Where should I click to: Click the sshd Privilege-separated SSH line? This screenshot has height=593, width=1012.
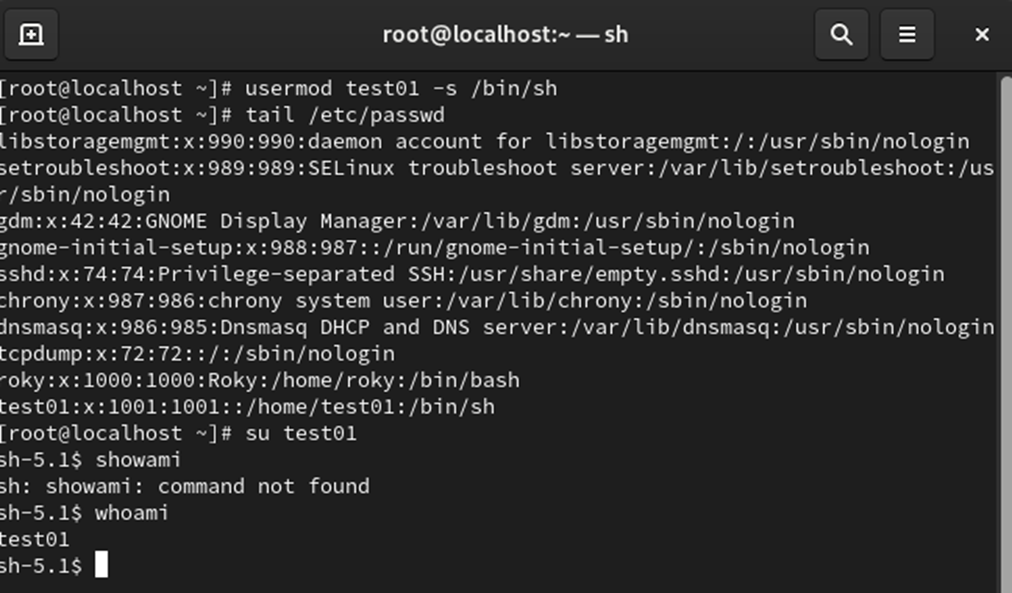pos(470,273)
